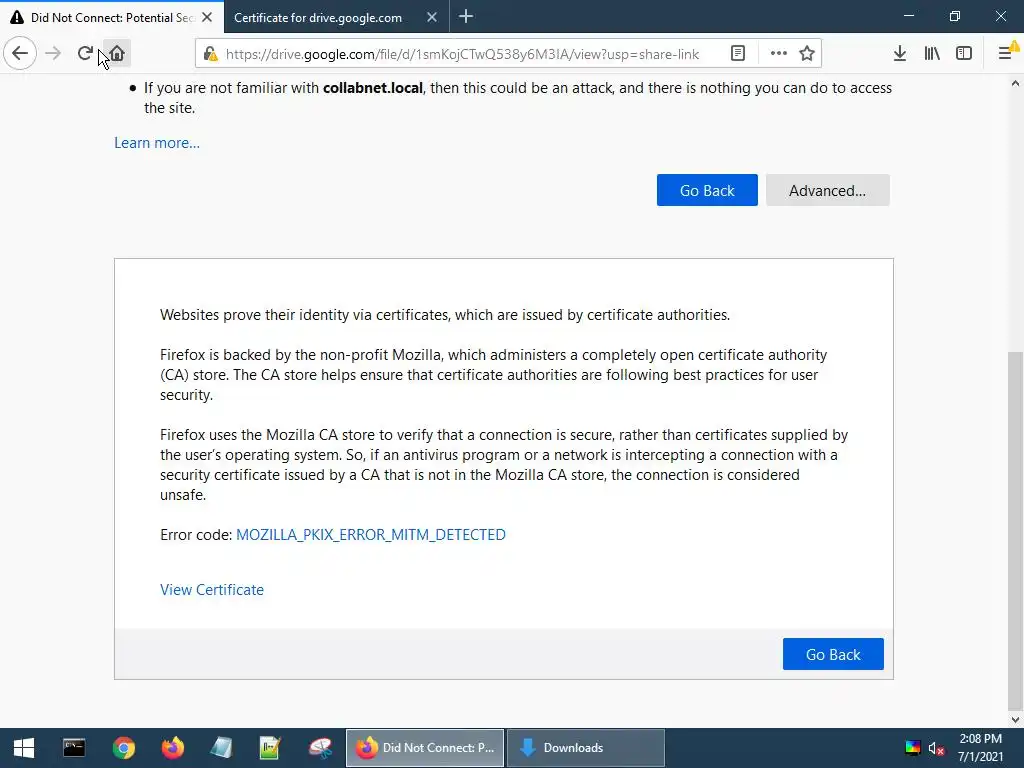Switch to Did Not Connect tab
Image resolution: width=1024 pixels, height=768 pixels.
pyautogui.click(x=112, y=17)
